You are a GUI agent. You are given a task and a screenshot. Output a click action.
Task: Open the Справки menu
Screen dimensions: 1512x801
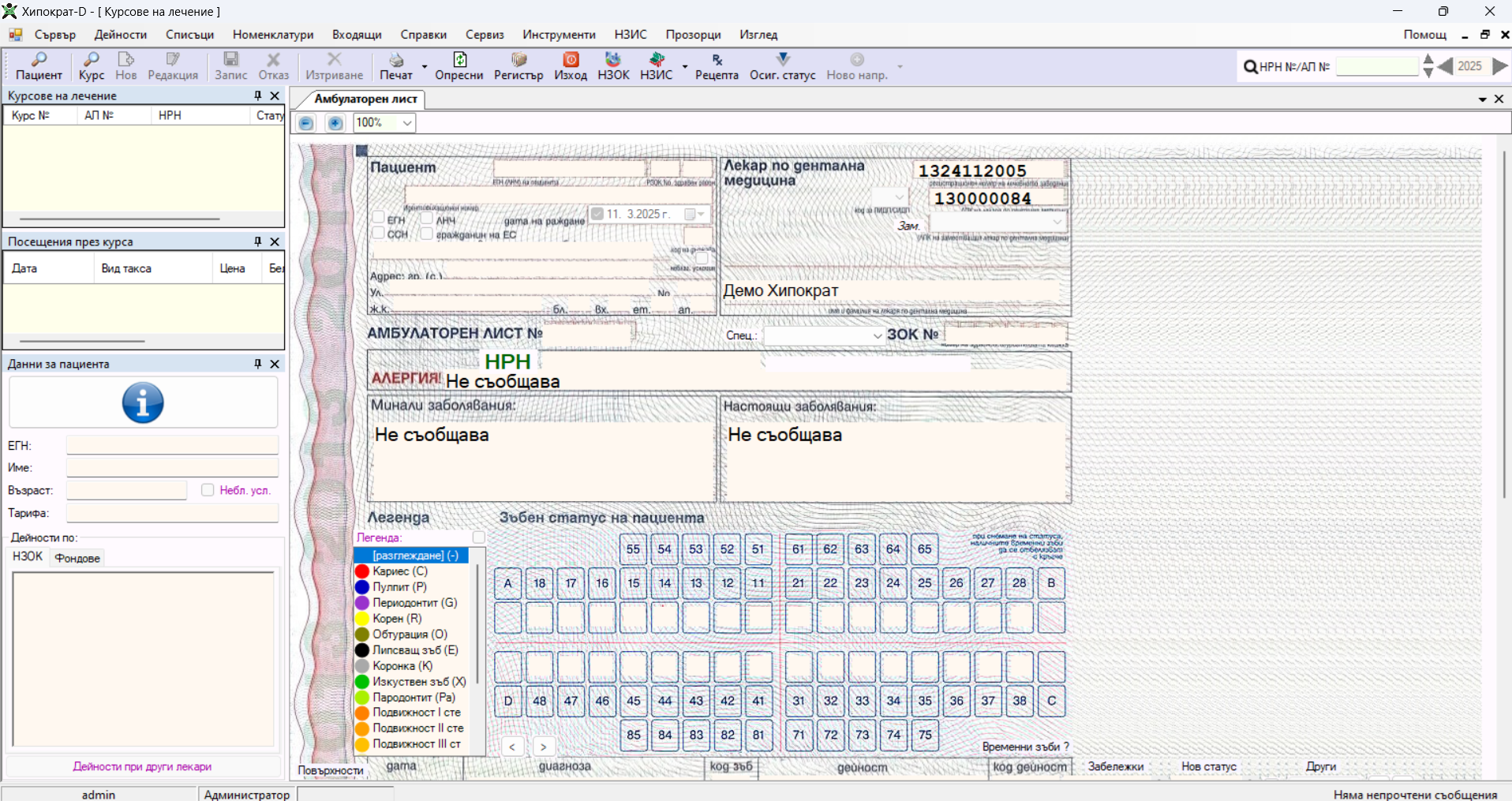point(424,35)
